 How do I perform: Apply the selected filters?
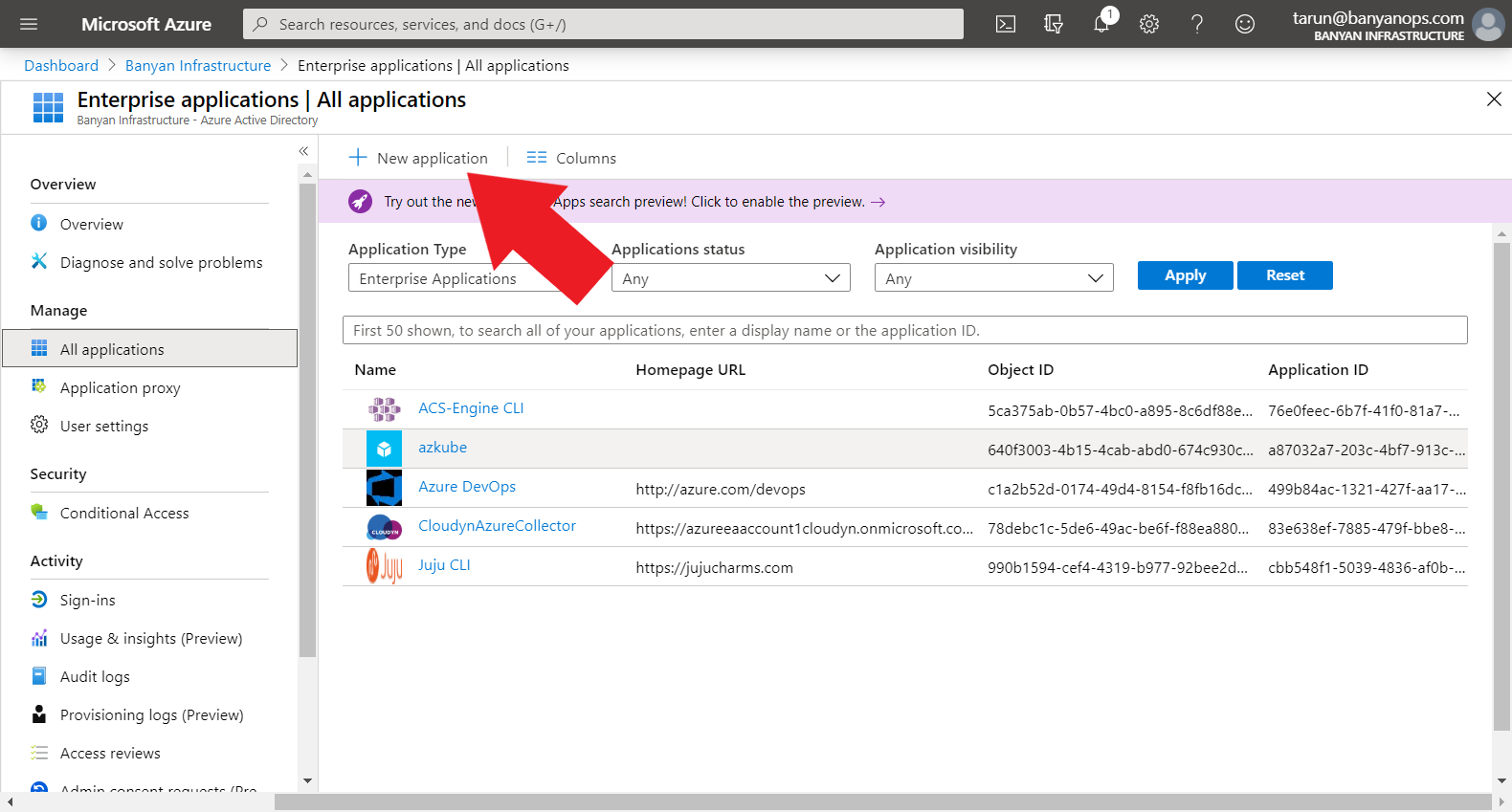click(1185, 275)
